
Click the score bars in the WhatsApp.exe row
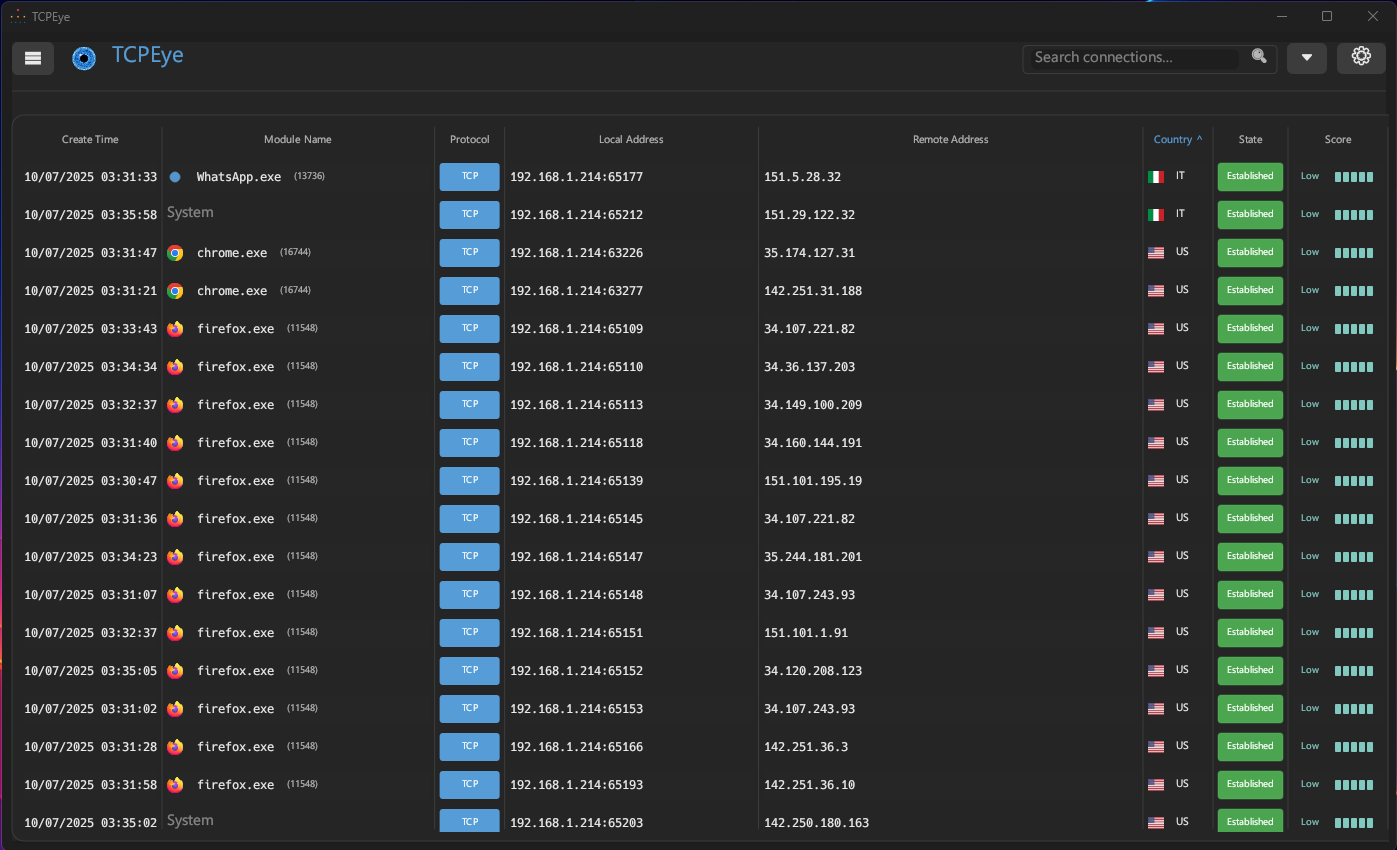click(x=1354, y=177)
